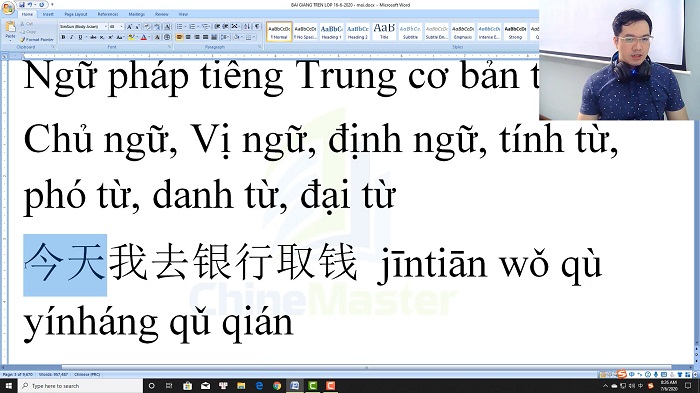Choose paragraph shading color
This screenshot has height=393, width=700.
238,37
